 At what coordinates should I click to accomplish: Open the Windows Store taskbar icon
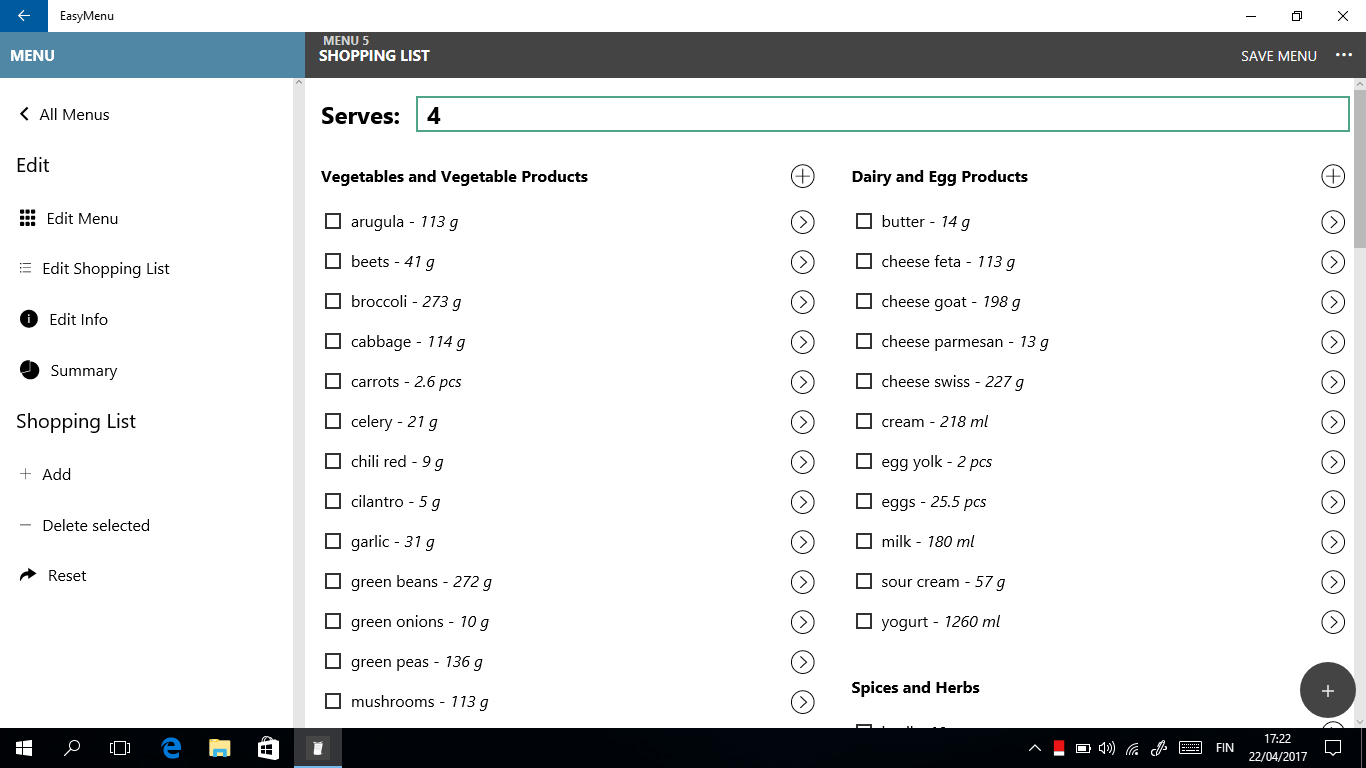268,747
